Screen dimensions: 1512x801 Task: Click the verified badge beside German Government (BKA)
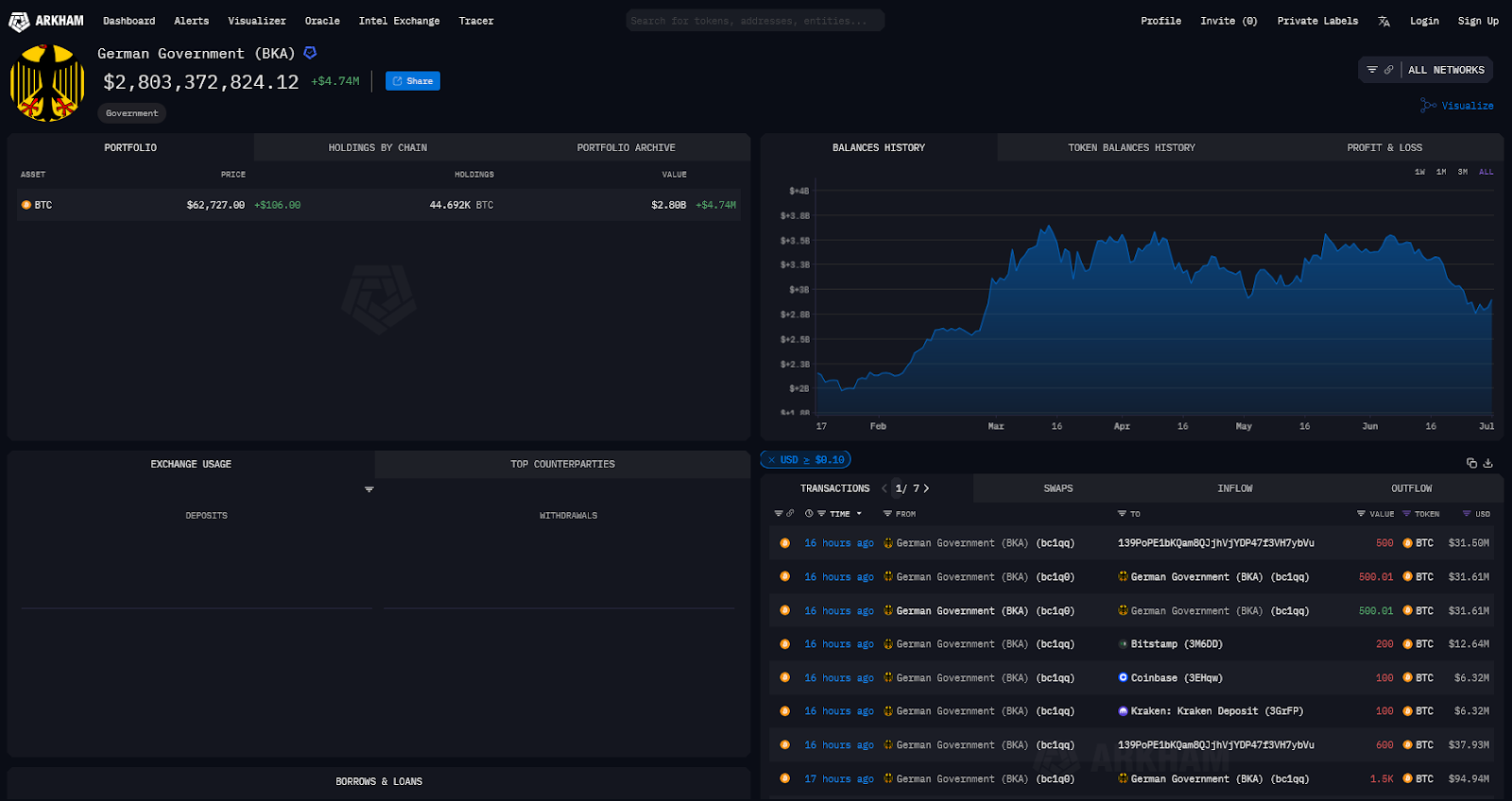tap(310, 53)
